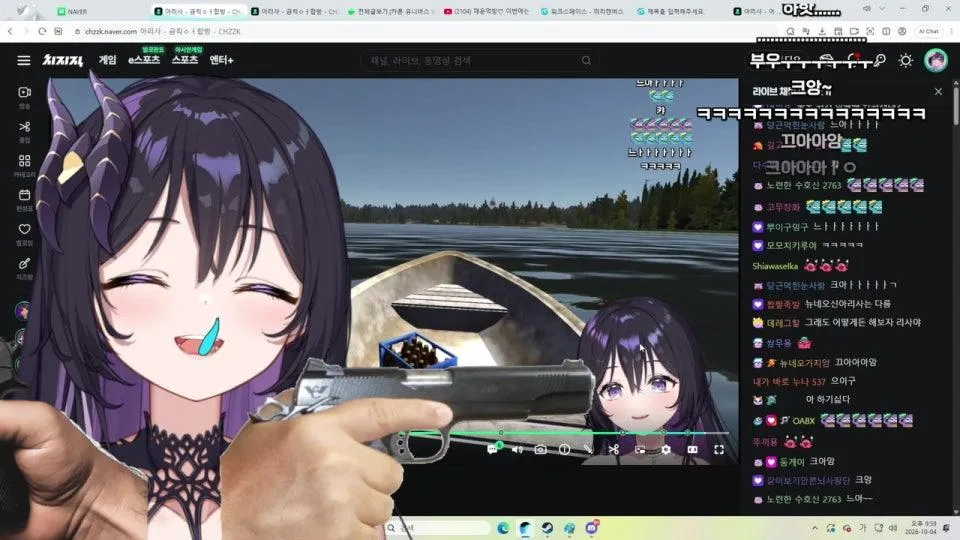
Task: Click the key icon in Chzzk header
Action: point(880,60)
